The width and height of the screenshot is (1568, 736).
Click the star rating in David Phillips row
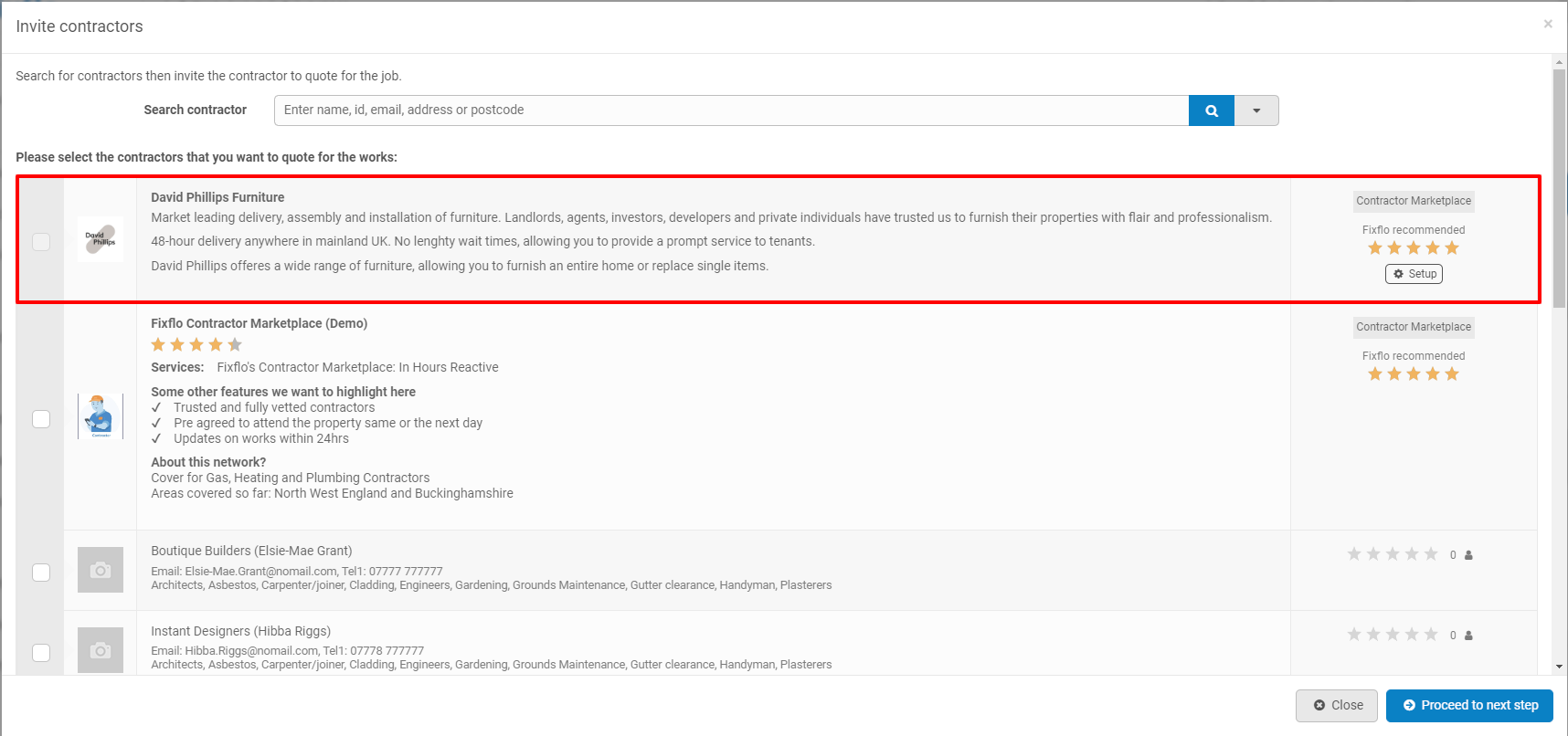point(1414,248)
